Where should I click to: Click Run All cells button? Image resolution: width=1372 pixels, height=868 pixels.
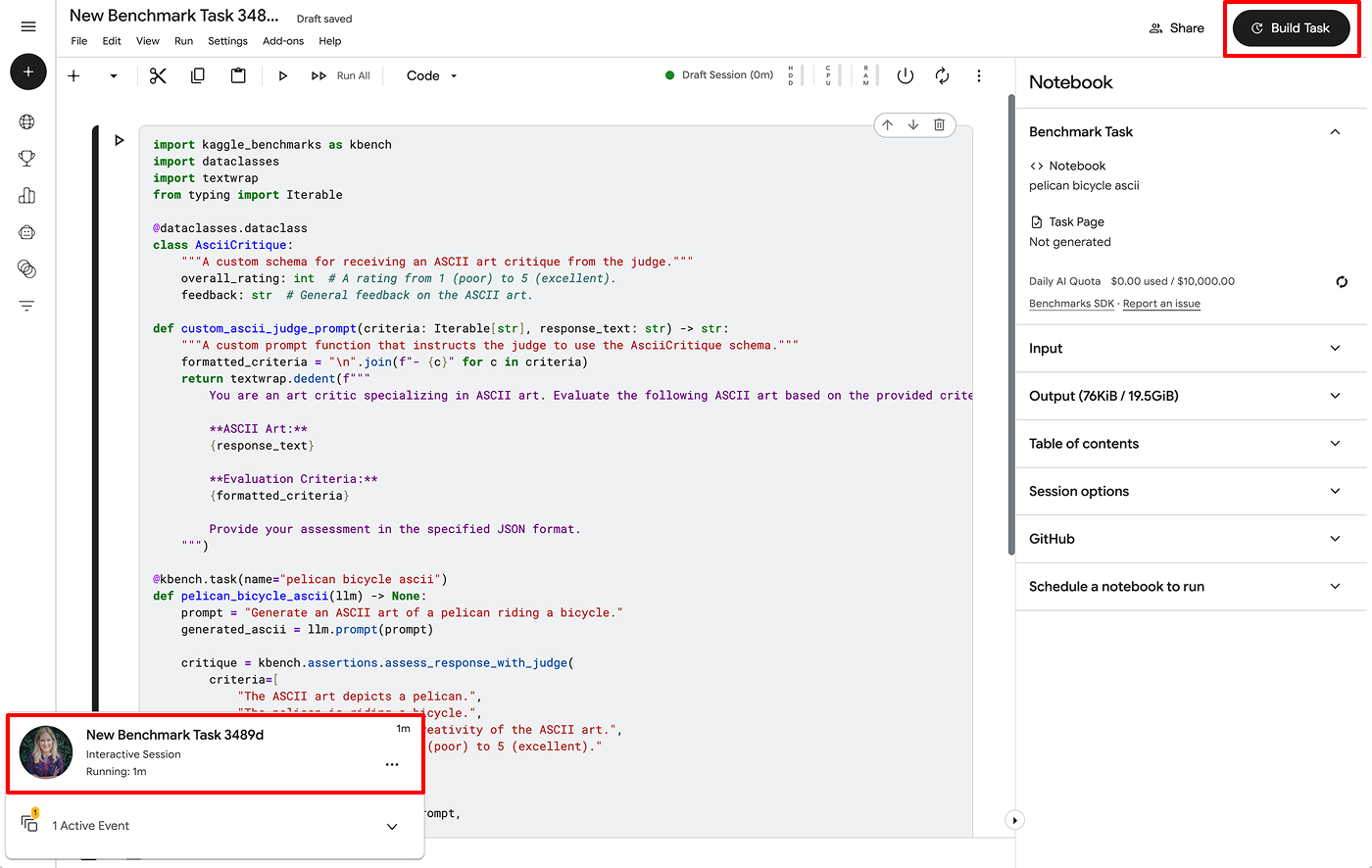coord(341,75)
